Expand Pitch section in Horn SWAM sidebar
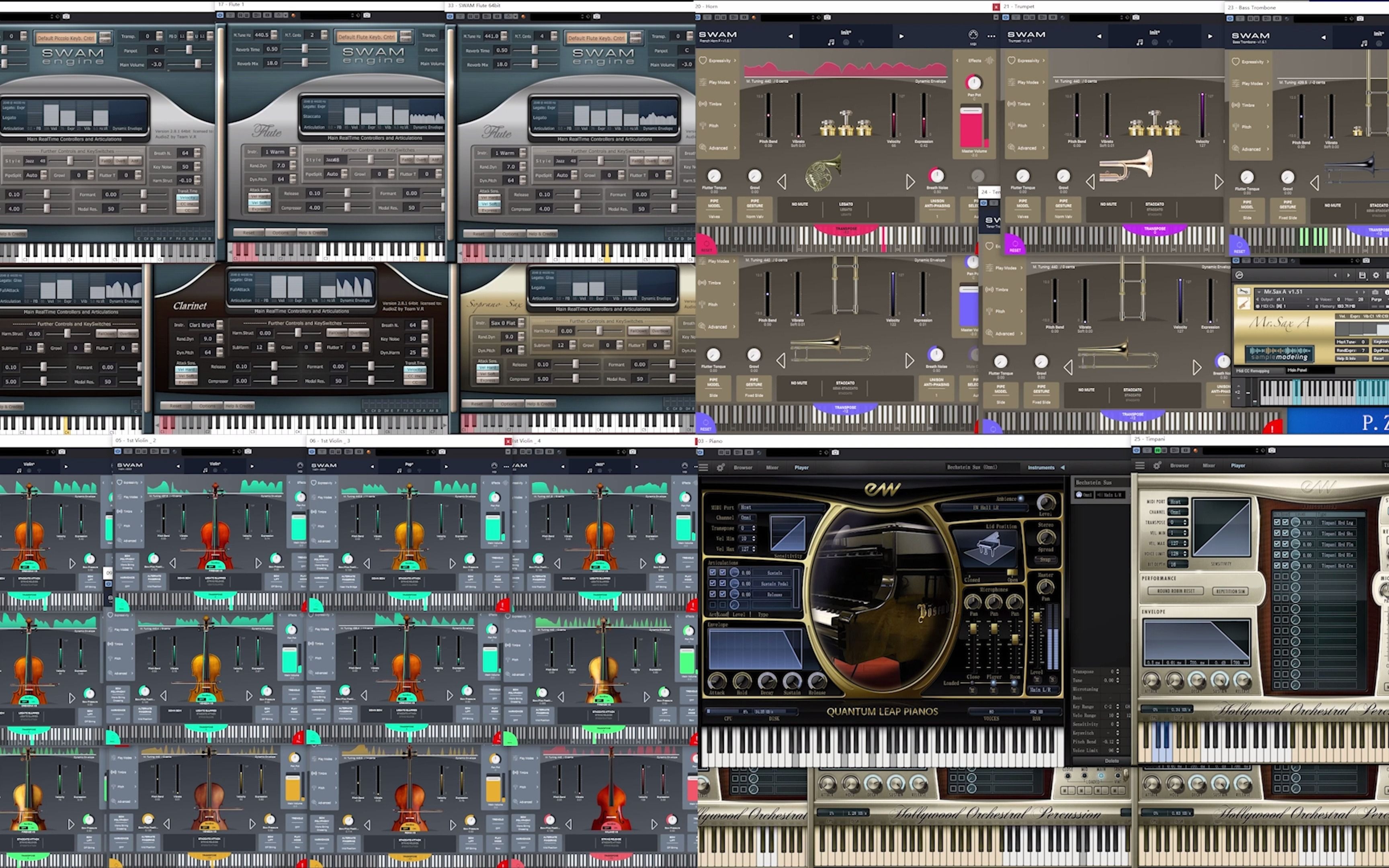The height and width of the screenshot is (868, 1389). point(717,126)
